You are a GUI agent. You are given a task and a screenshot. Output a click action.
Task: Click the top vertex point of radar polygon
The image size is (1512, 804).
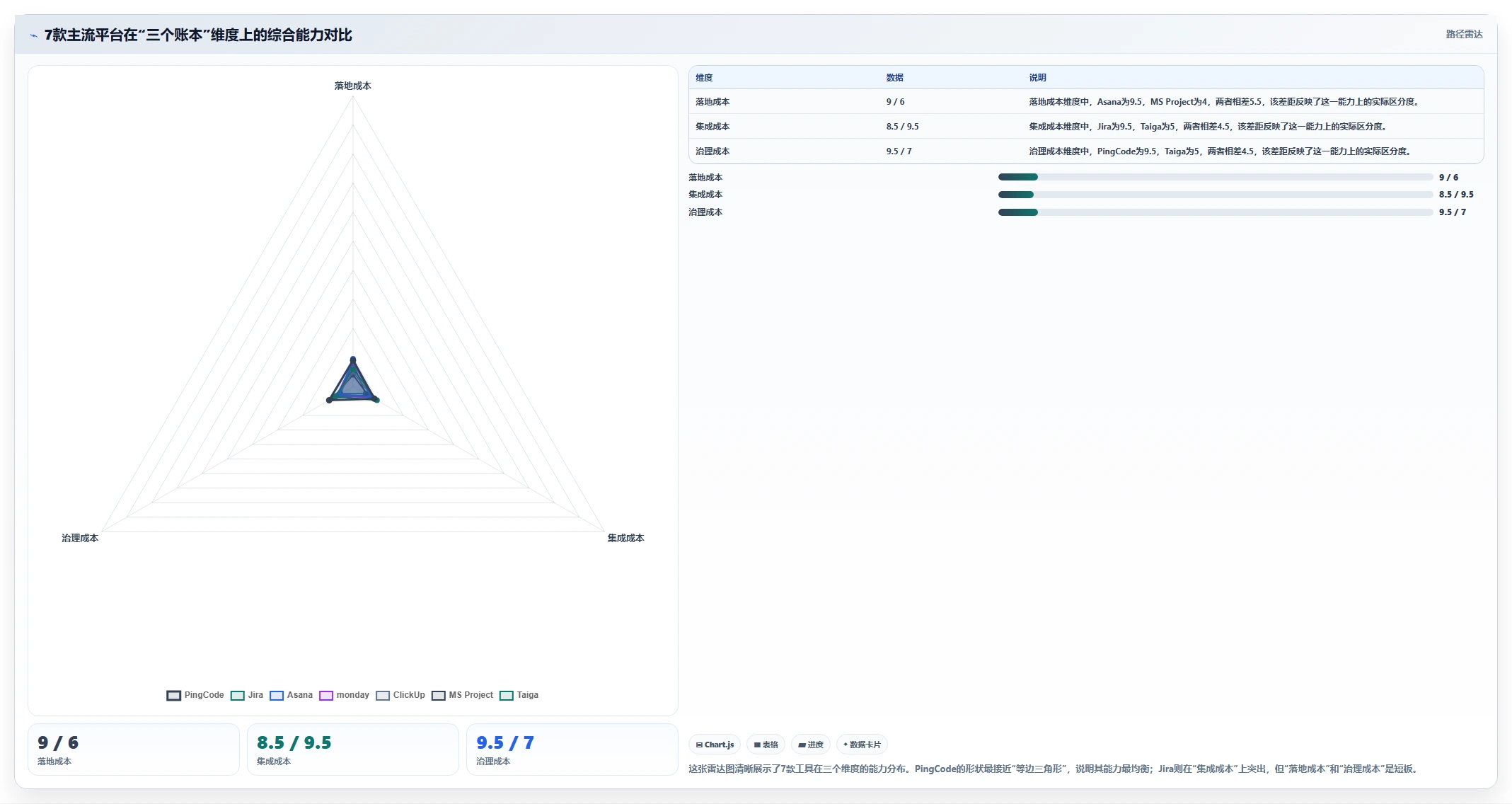[x=353, y=360]
